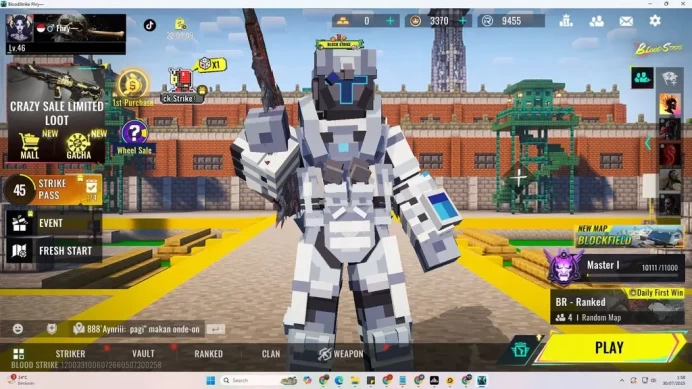Open the Wheel Sale question-mark icon
This screenshot has width=692, height=389.
tap(134, 137)
